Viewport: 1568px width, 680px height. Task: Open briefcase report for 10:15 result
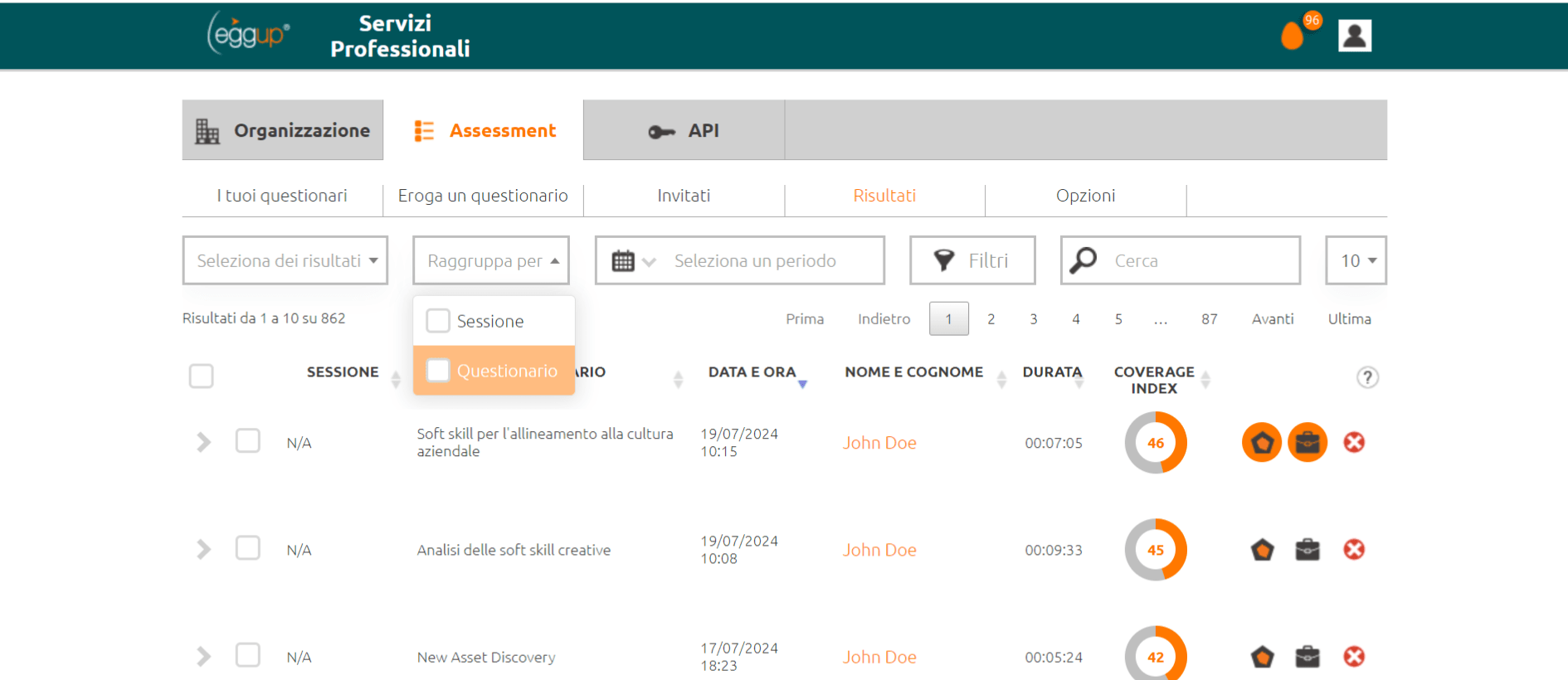click(1307, 442)
